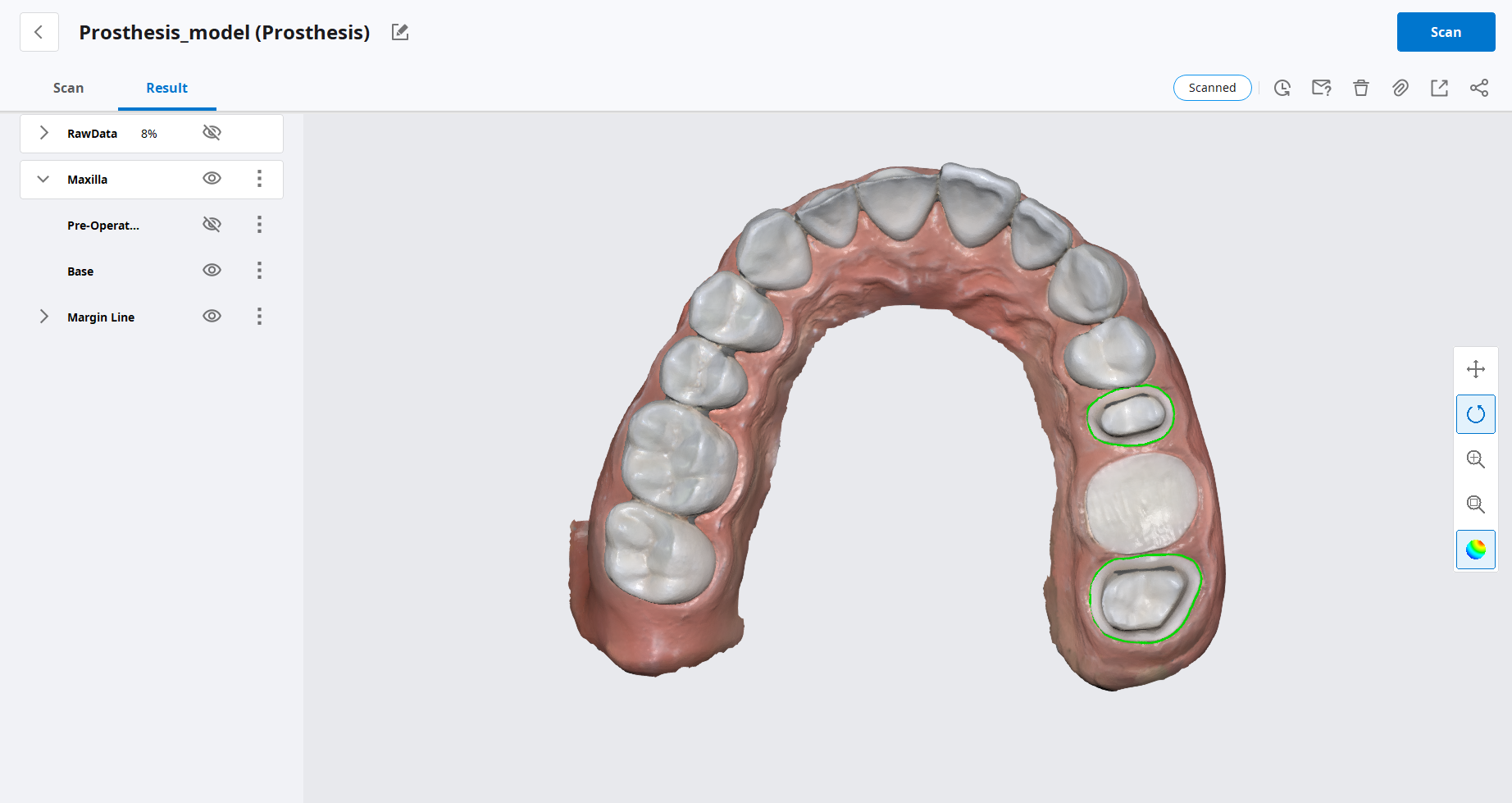Image resolution: width=1512 pixels, height=803 pixels.
Task: Click the zoom to fit icon
Action: coord(1475,504)
